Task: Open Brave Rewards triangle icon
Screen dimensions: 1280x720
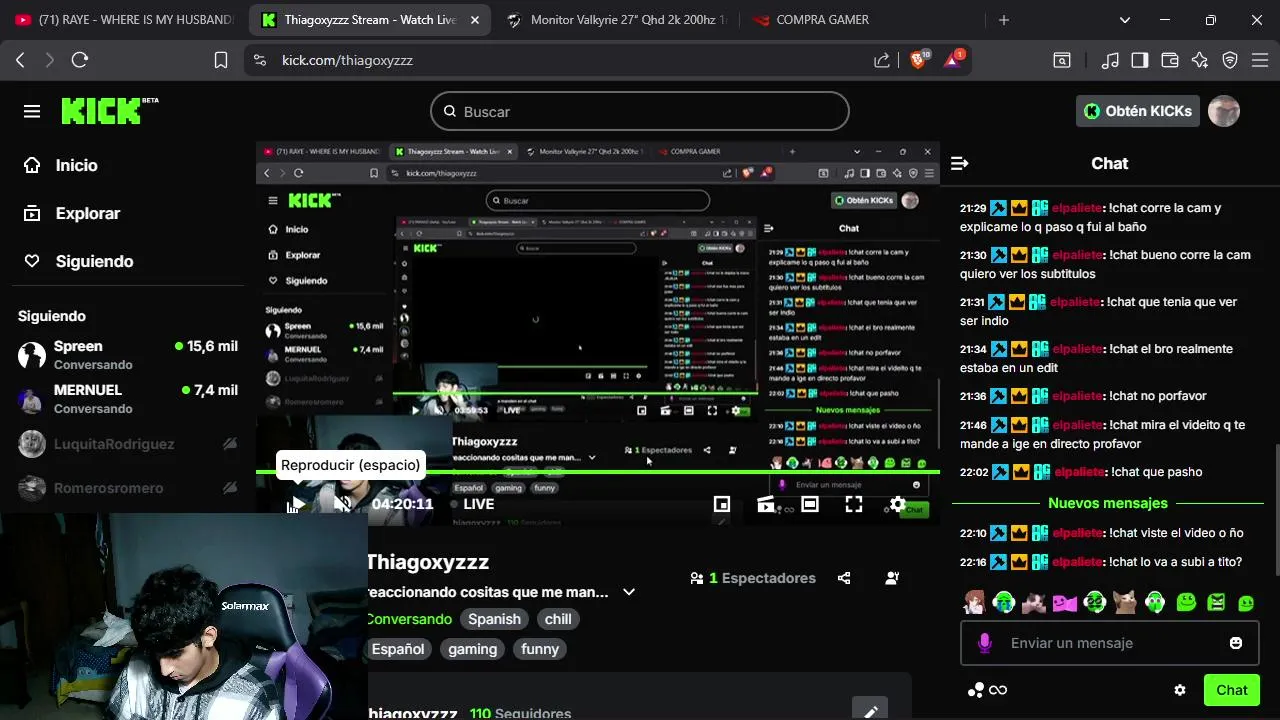Action: [x=953, y=60]
